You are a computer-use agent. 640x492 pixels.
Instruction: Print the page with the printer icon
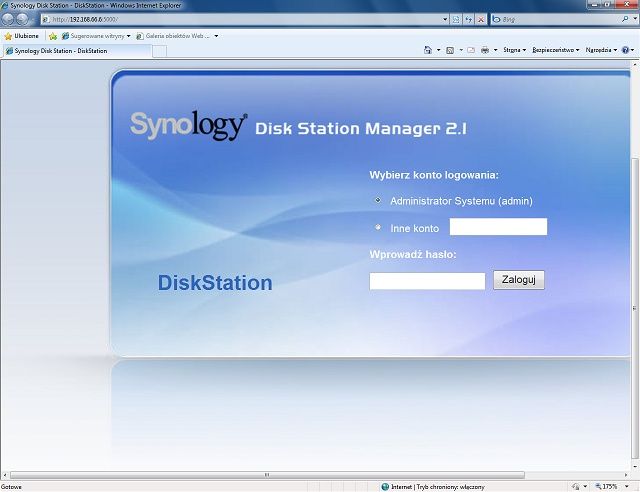[485, 50]
